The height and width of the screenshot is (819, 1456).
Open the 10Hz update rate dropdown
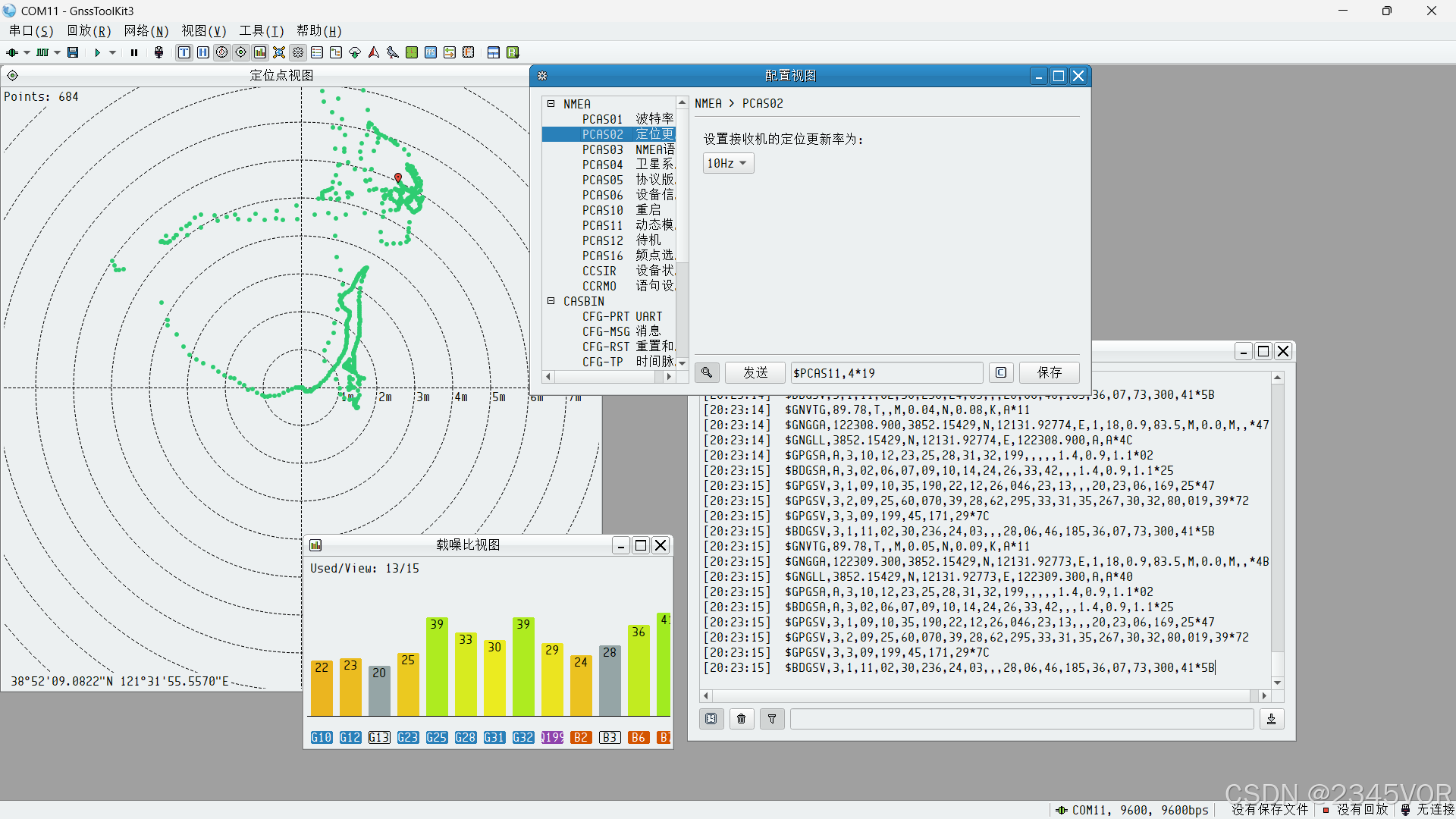click(x=728, y=163)
